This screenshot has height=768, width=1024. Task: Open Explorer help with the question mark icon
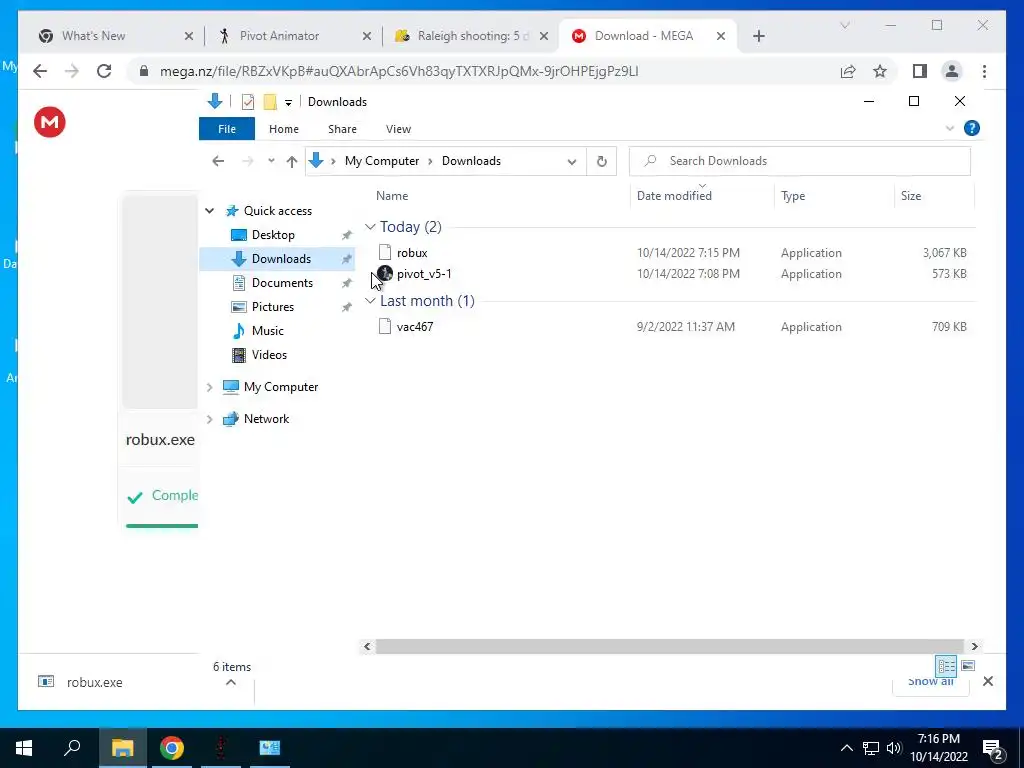pyautogui.click(x=972, y=128)
